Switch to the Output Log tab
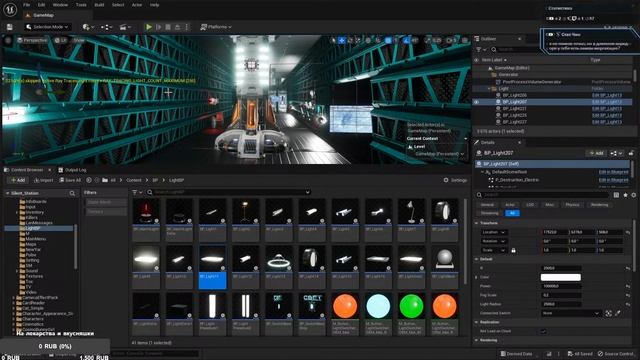 click(x=72, y=170)
